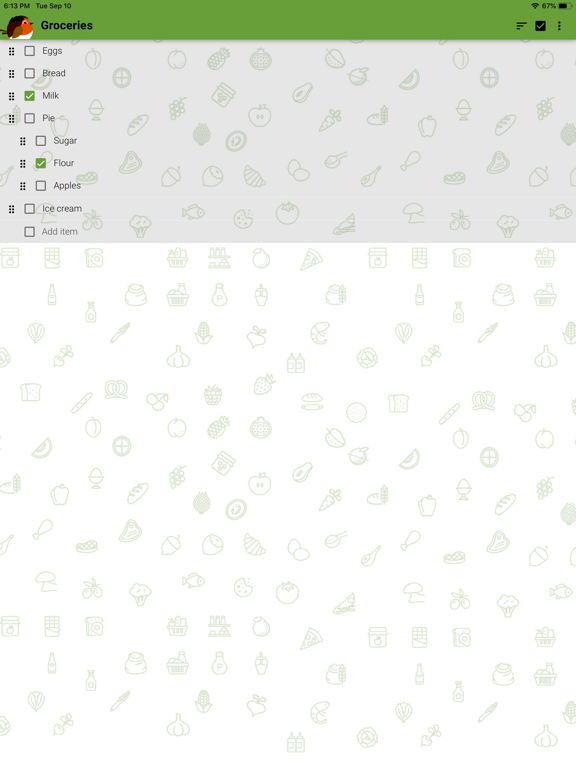This screenshot has height=768, width=576.
Task: Select the Milk item text
Action: 50,96
